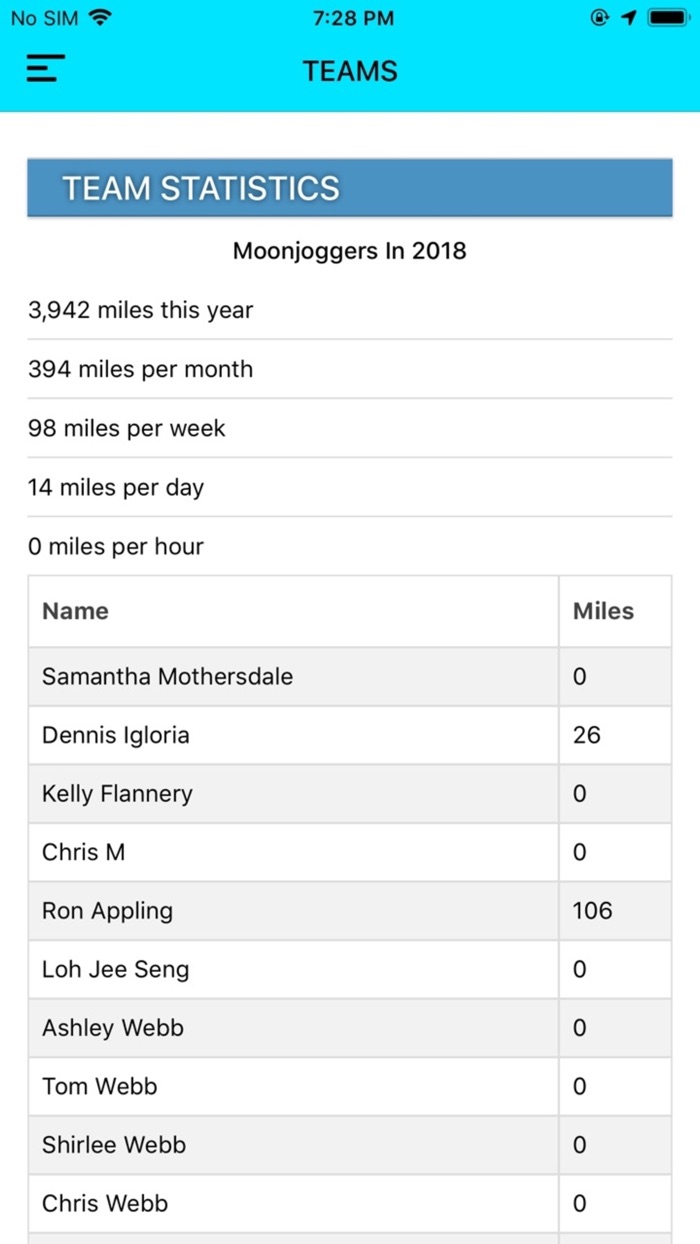
Task: Select Ron Appling's name
Action: [x=107, y=911]
